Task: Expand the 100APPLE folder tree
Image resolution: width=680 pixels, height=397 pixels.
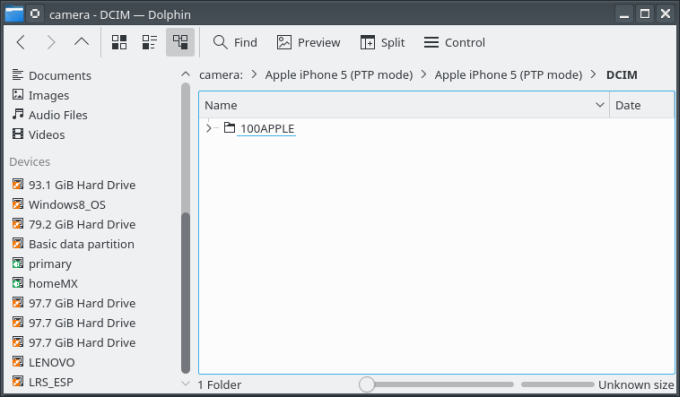Action: [209, 128]
